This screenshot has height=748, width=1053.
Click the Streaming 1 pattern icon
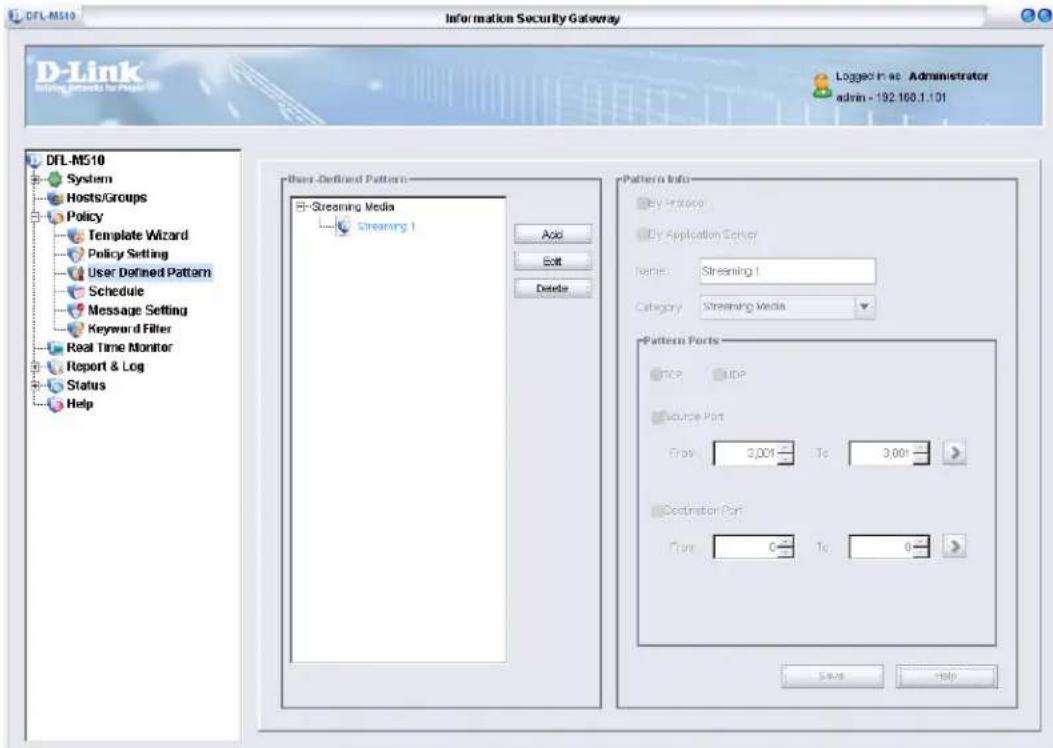[x=343, y=227]
